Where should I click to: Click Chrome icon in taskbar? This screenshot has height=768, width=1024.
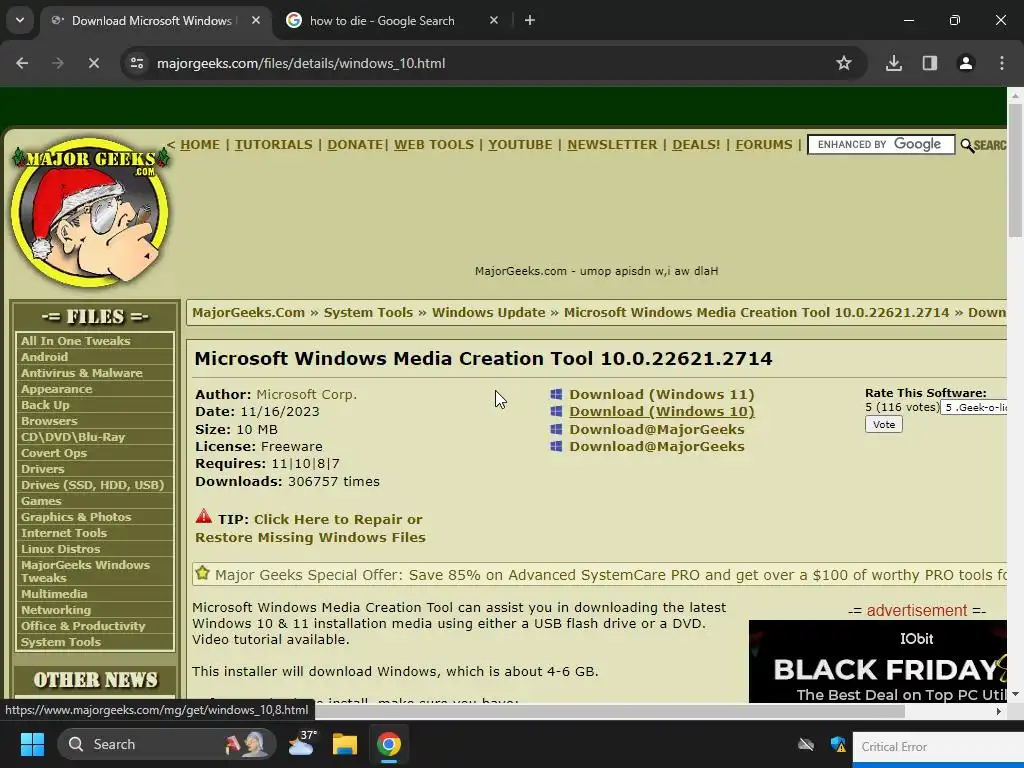click(389, 744)
